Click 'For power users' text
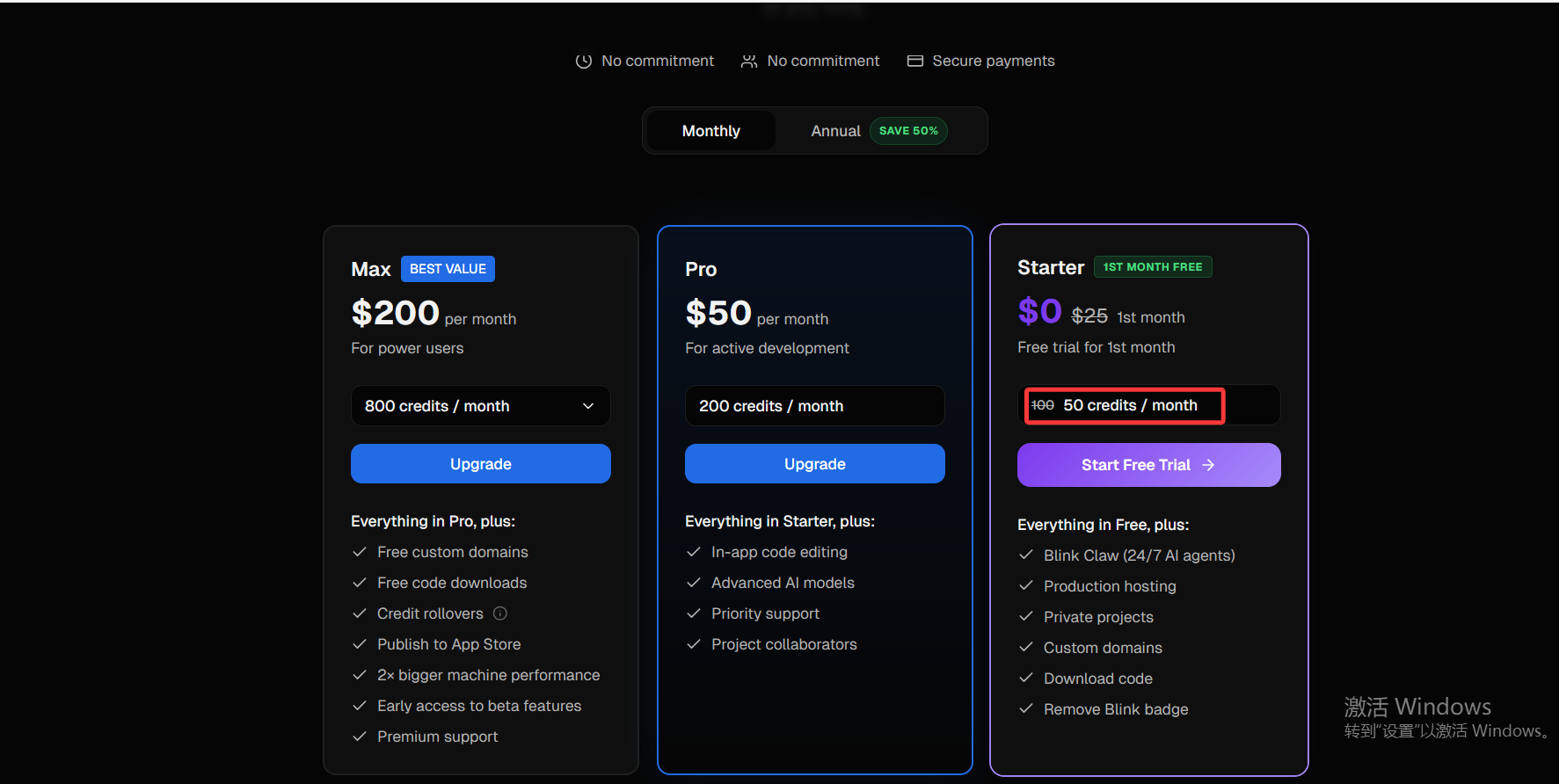The width and height of the screenshot is (1559, 784). (x=407, y=348)
